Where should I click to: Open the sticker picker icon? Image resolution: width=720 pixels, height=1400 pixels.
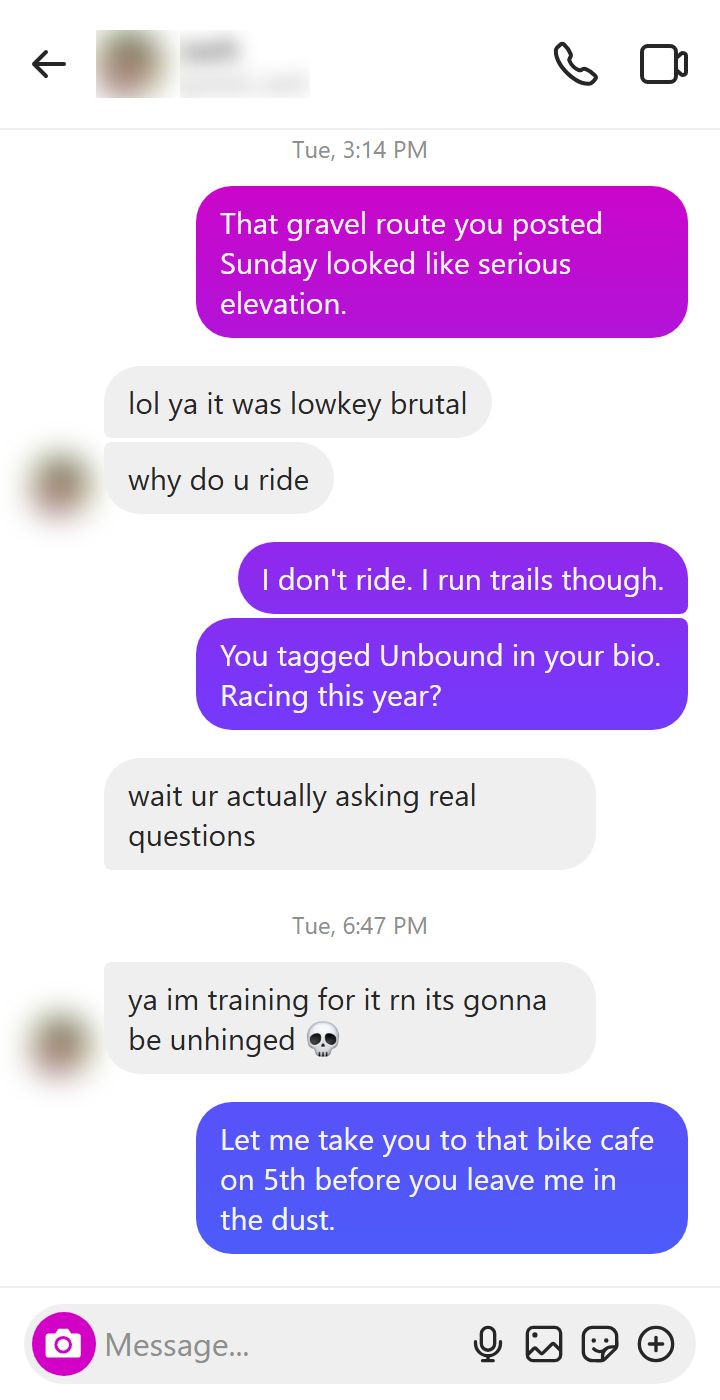[600, 1344]
